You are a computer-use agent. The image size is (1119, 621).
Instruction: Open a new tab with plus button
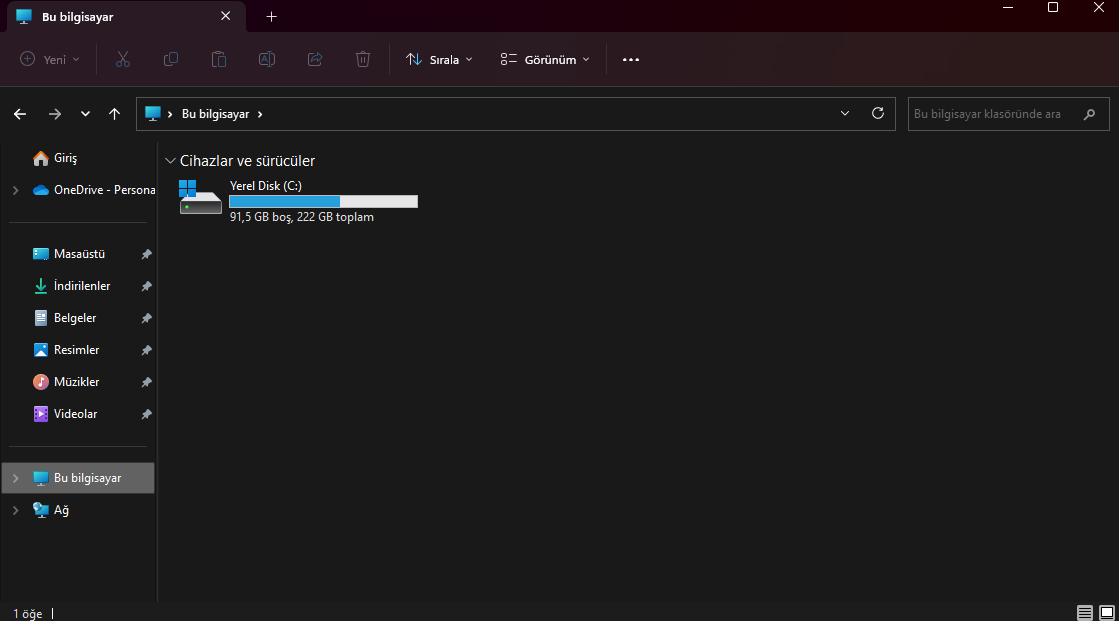[271, 16]
